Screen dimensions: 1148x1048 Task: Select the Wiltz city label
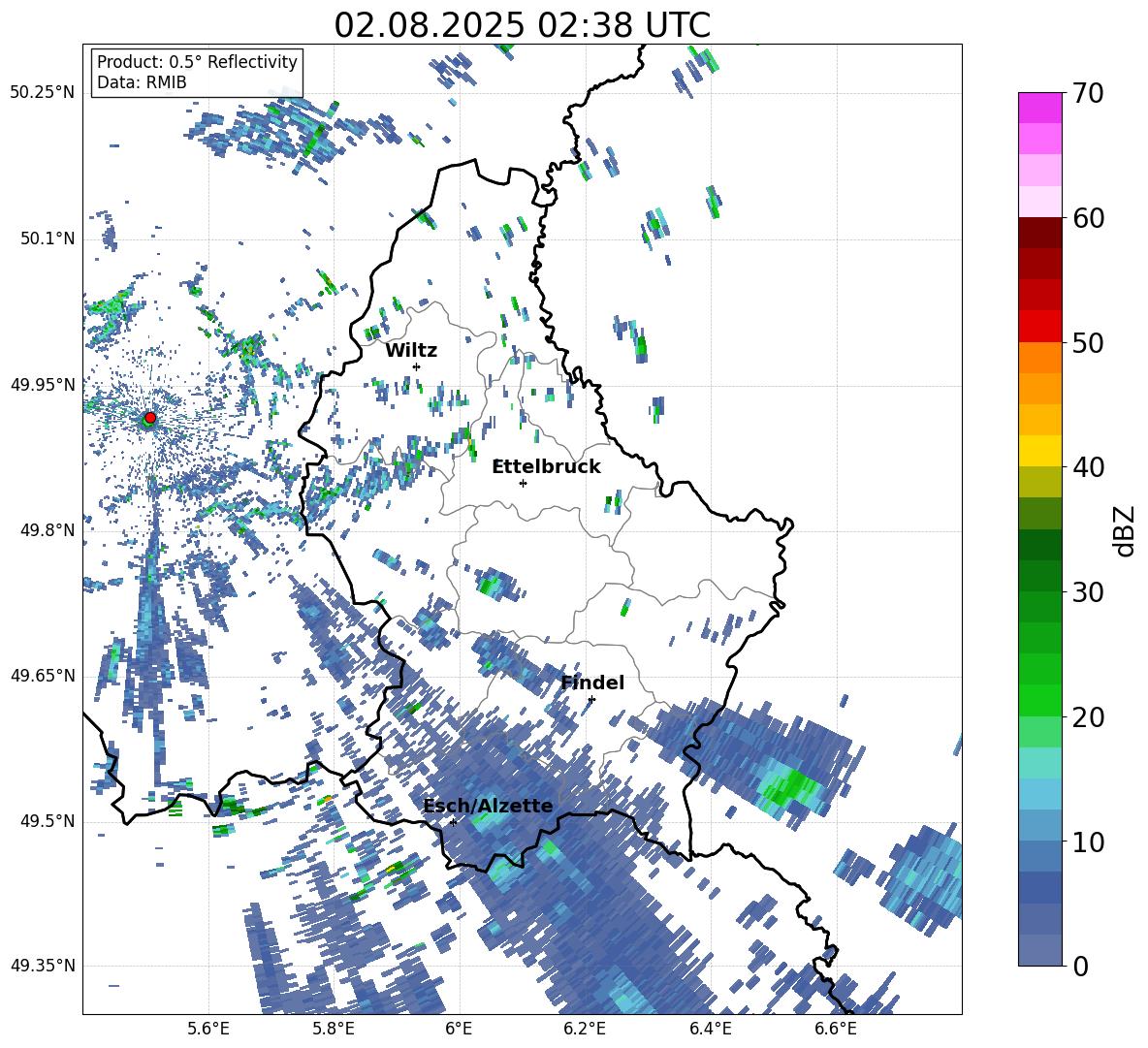411,351
